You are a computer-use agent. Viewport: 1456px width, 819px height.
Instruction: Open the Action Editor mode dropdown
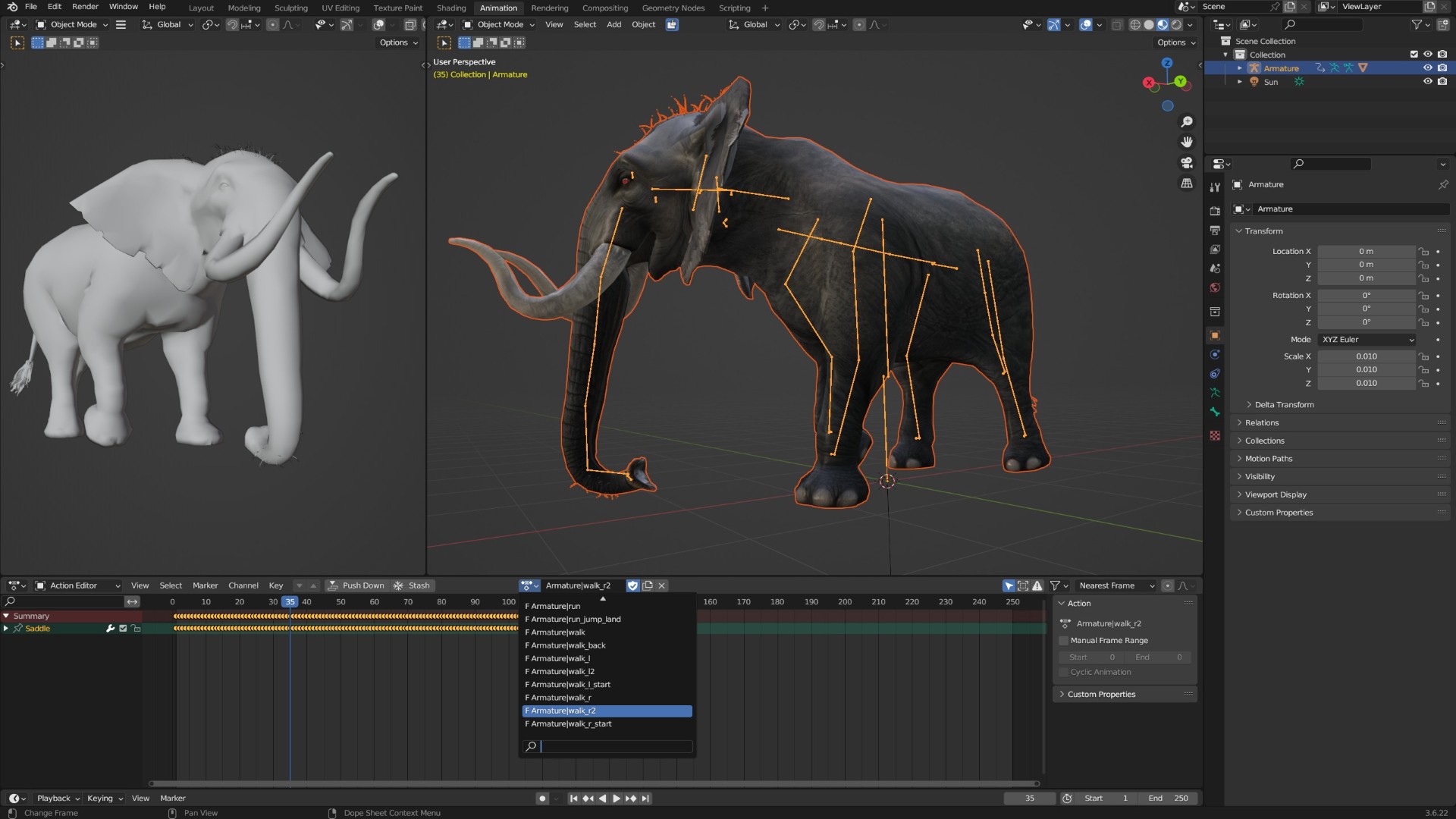78,585
